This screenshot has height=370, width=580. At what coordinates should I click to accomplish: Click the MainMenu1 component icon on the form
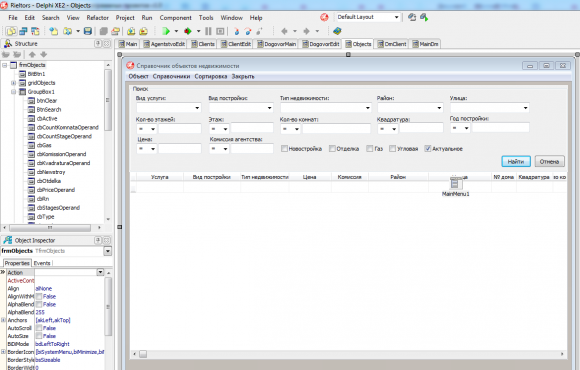[455, 184]
